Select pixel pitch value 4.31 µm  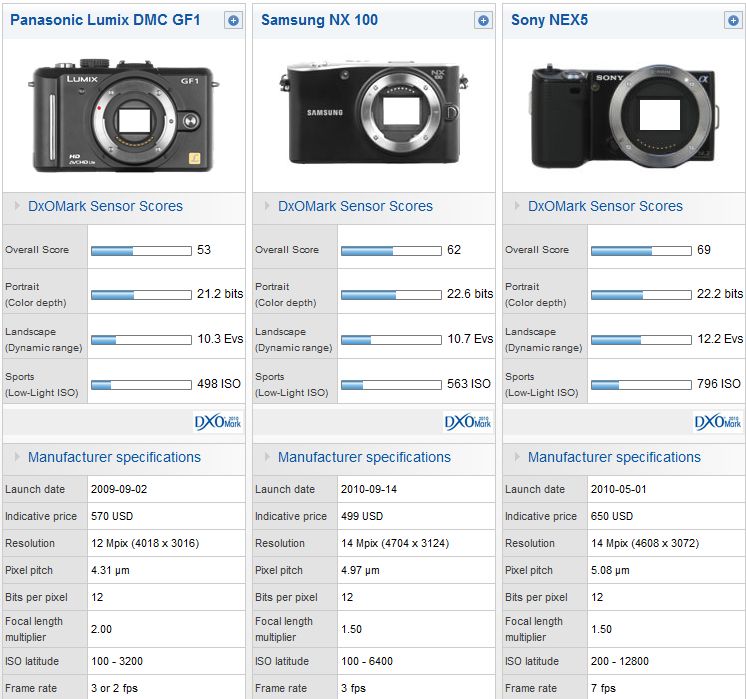pyautogui.click(x=110, y=571)
